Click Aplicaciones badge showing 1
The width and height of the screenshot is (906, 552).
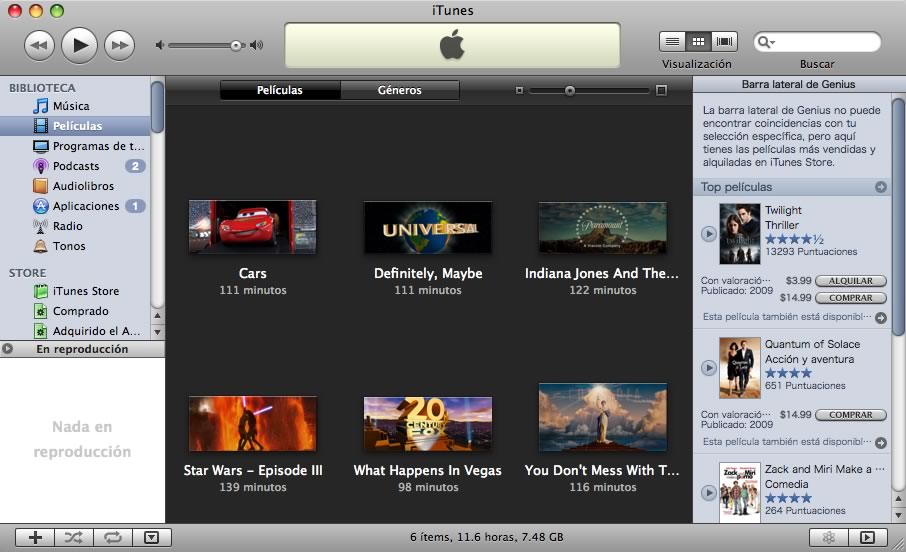pos(135,206)
